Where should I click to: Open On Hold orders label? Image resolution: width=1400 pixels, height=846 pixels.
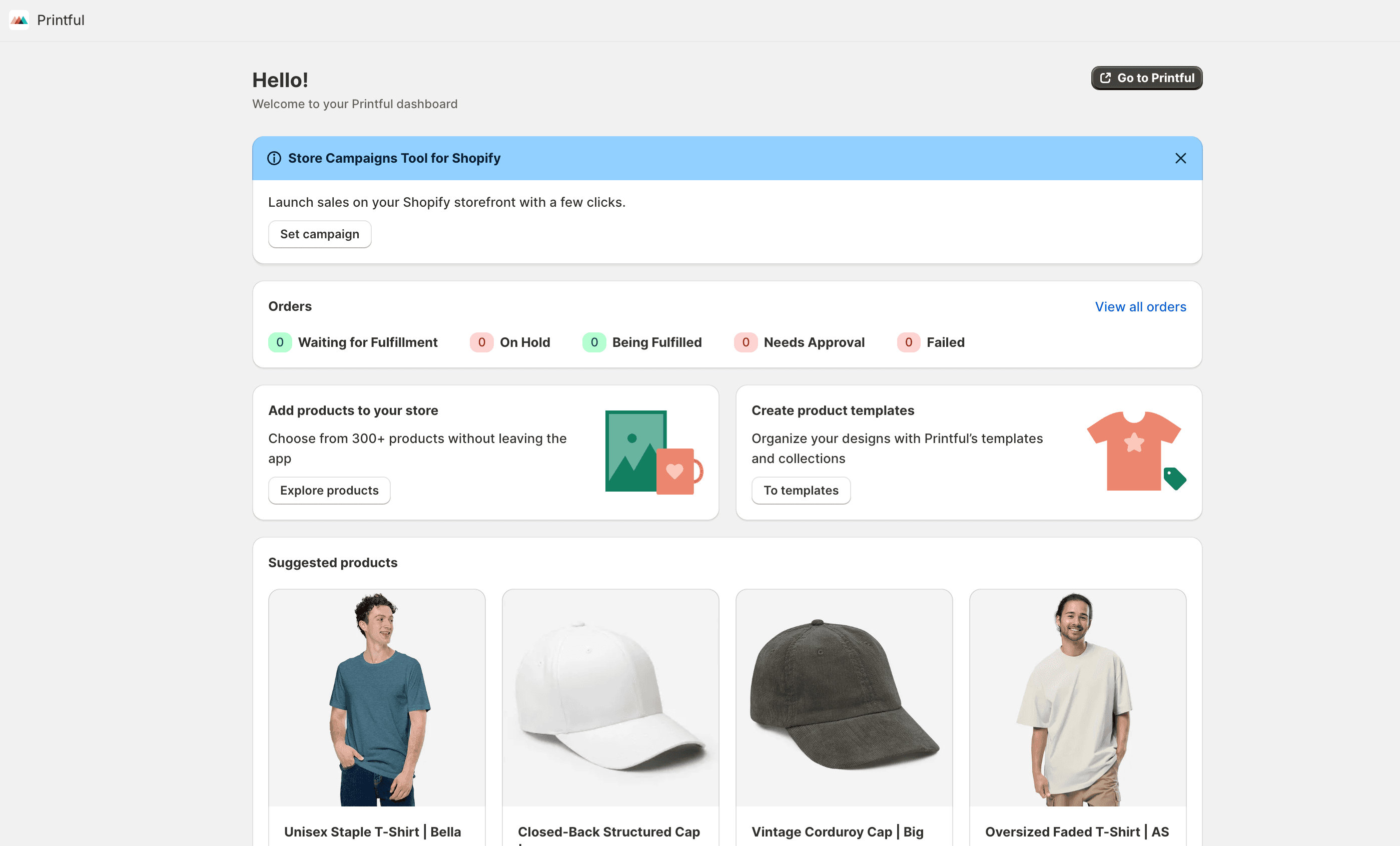coord(525,342)
